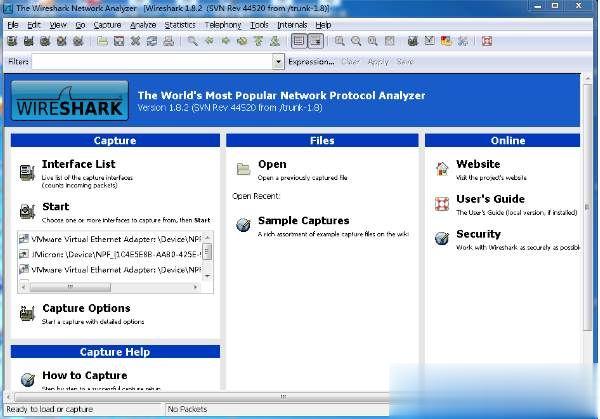Click the Start capture link

(56, 207)
